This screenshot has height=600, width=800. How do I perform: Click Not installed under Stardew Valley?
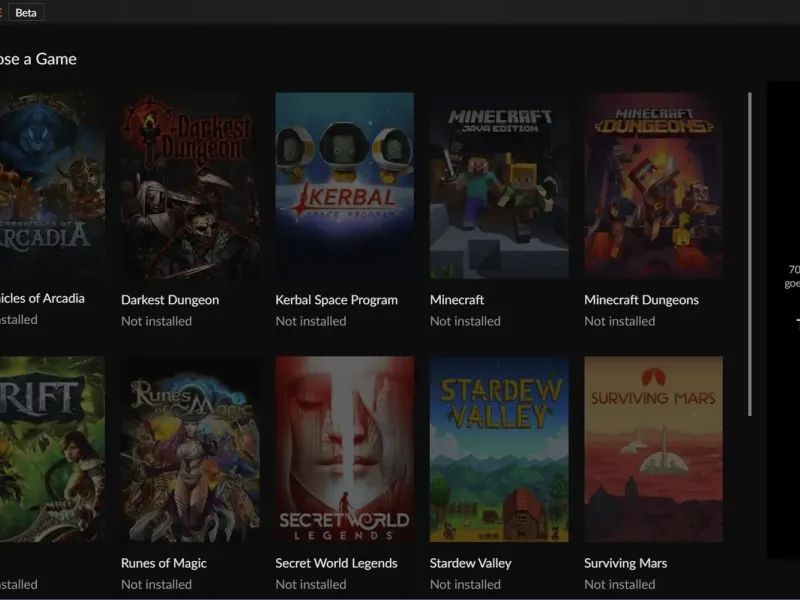point(465,585)
